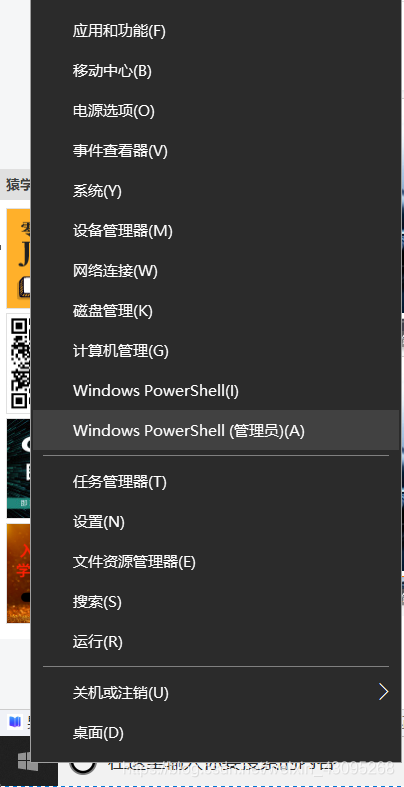Open 任务管理器(T)
404x787 pixels.
216,482
